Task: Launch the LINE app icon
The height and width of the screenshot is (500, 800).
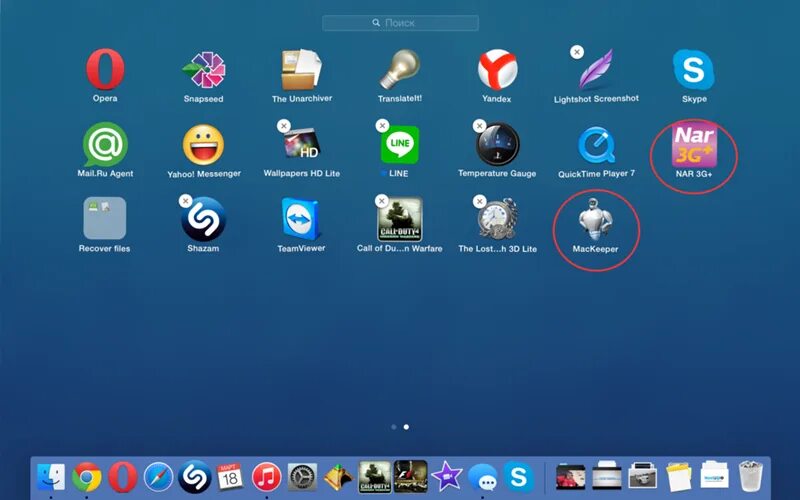Action: (400, 145)
